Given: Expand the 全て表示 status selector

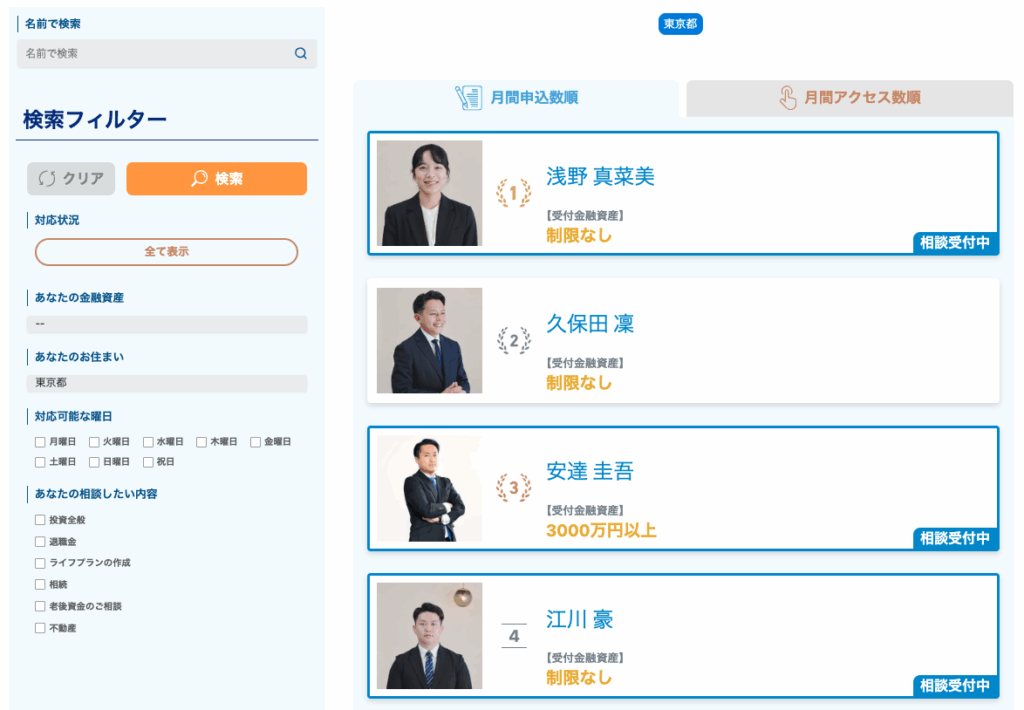Looking at the screenshot, I should [167, 252].
